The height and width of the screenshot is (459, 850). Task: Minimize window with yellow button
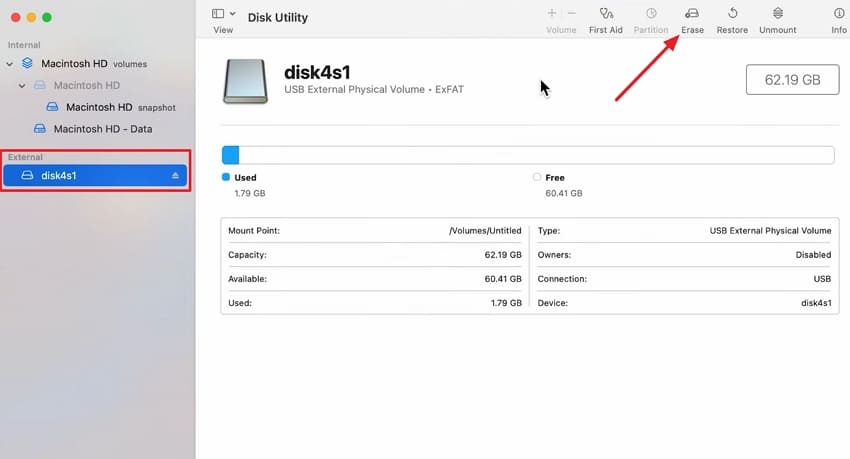[x=31, y=17]
